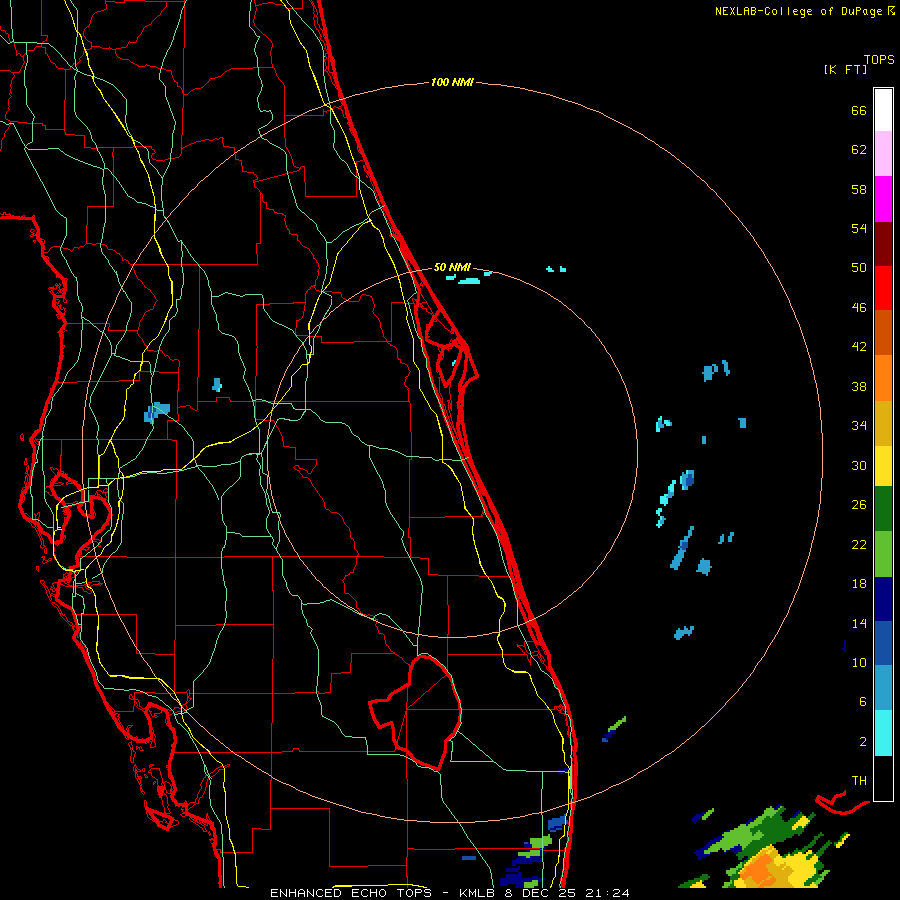Click the yellow band of the legend

883,466
